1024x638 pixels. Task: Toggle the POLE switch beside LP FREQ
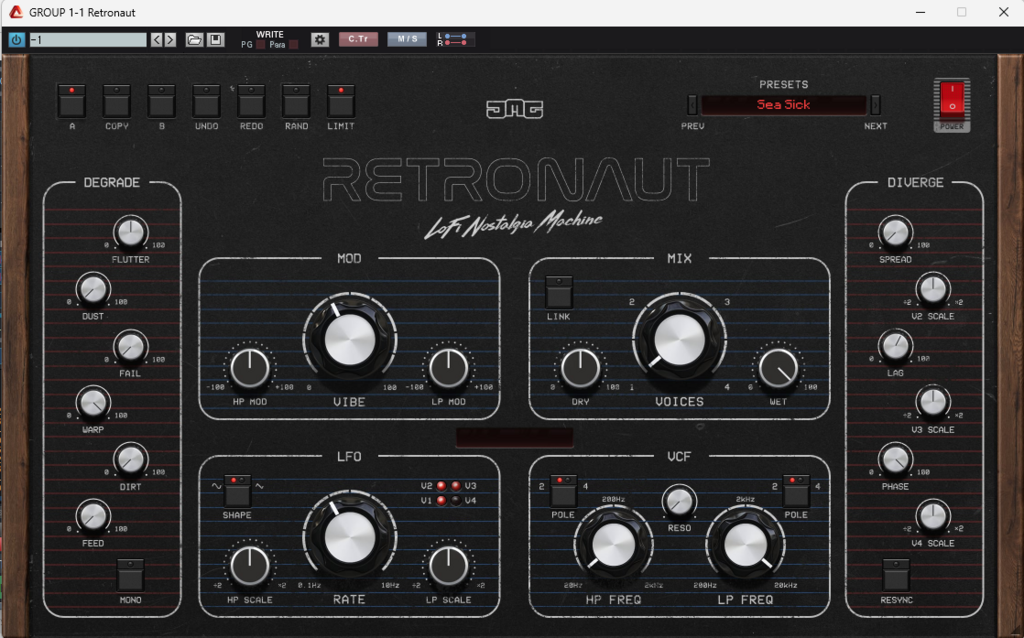[795, 491]
